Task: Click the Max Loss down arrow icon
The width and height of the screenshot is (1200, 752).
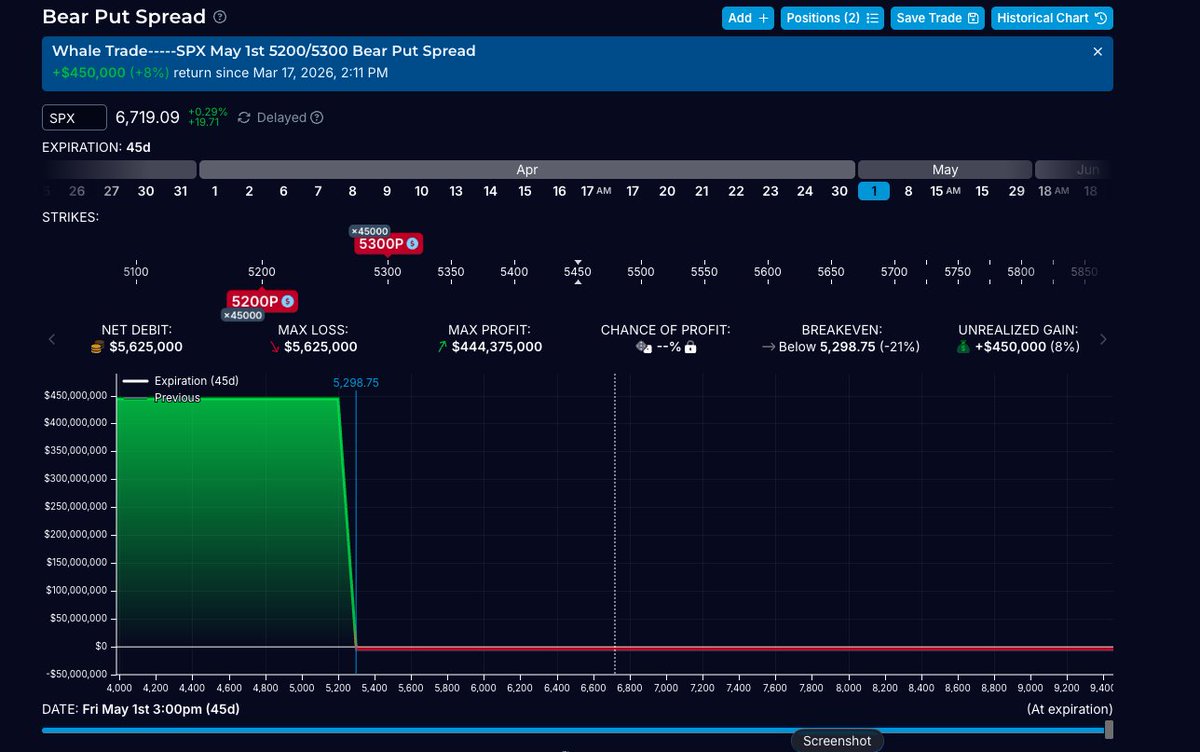Action: tap(274, 347)
